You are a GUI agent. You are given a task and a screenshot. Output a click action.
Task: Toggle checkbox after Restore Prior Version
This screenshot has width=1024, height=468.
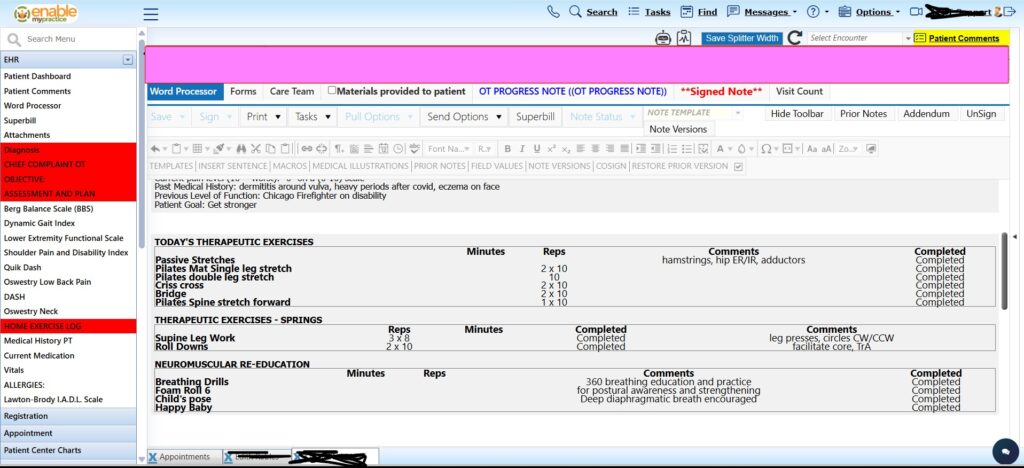(x=738, y=166)
